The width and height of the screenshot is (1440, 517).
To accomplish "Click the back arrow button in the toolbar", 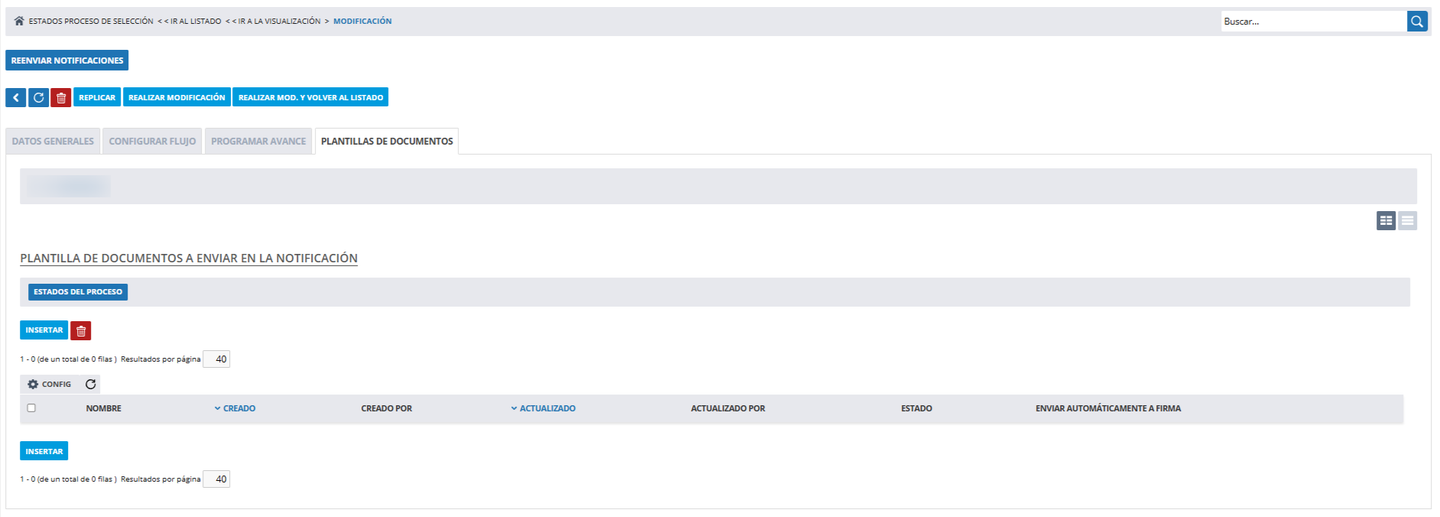I will pyautogui.click(x=16, y=97).
